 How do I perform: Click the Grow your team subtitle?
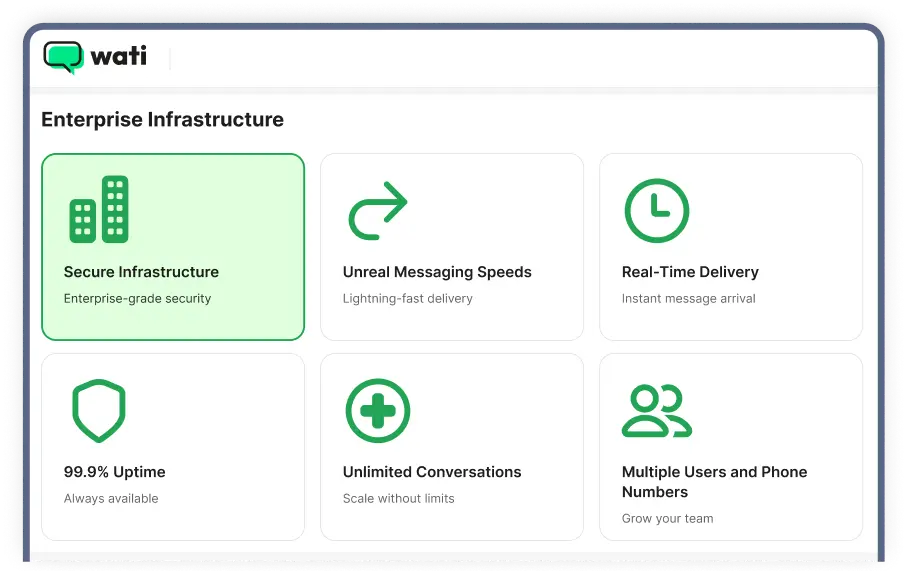(667, 518)
